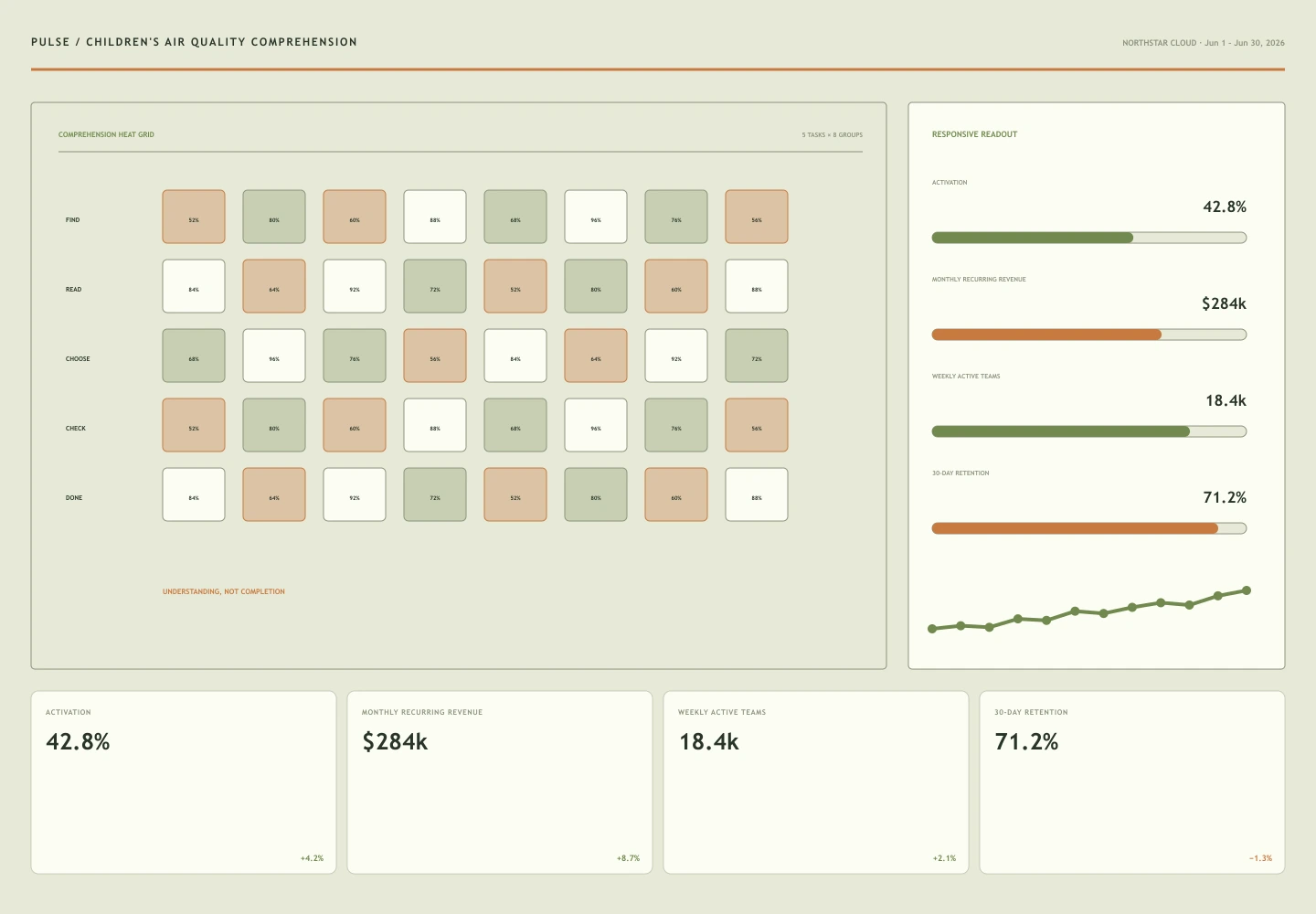Click the FIND row label

coord(73,220)
